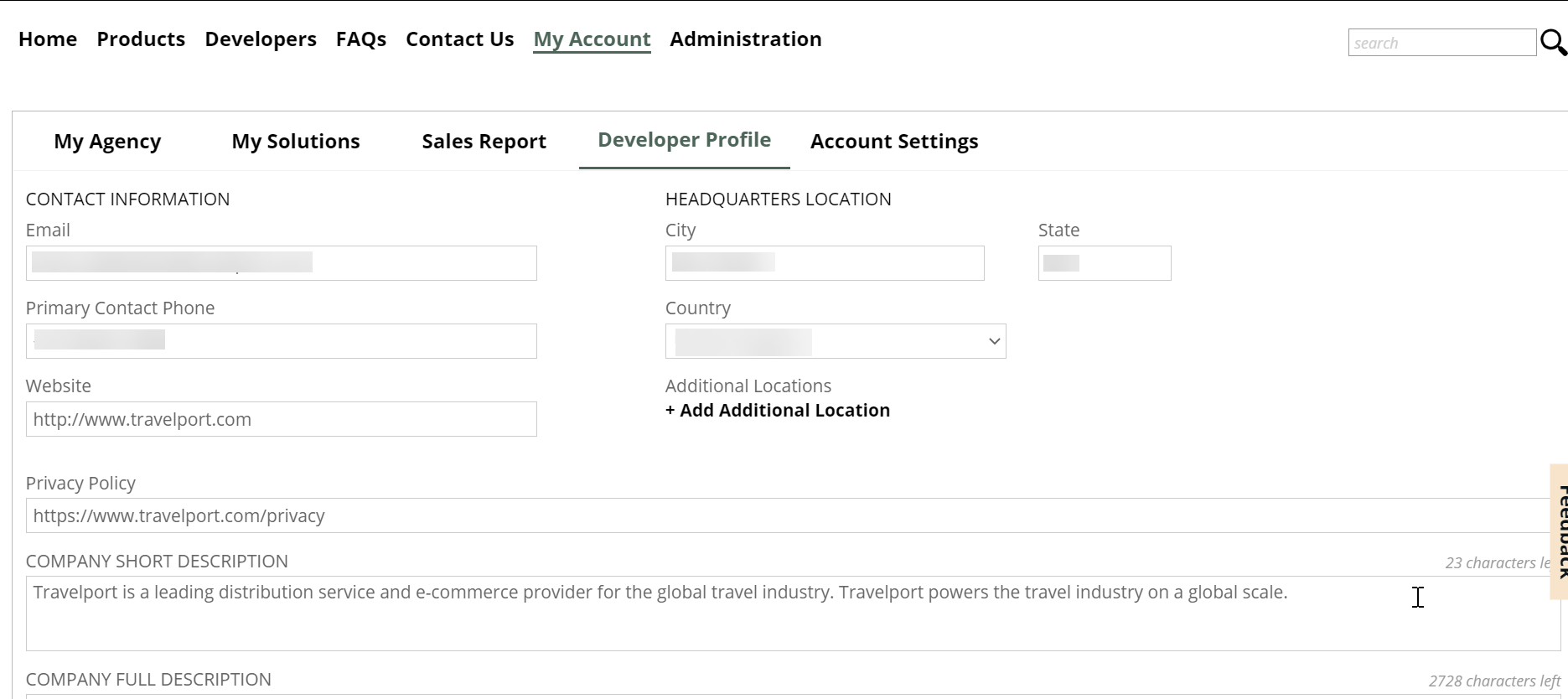The width and height of the screenshot is (1568, 699).
Task: Open the Country dropdown
Action: [x=836, y=341]
